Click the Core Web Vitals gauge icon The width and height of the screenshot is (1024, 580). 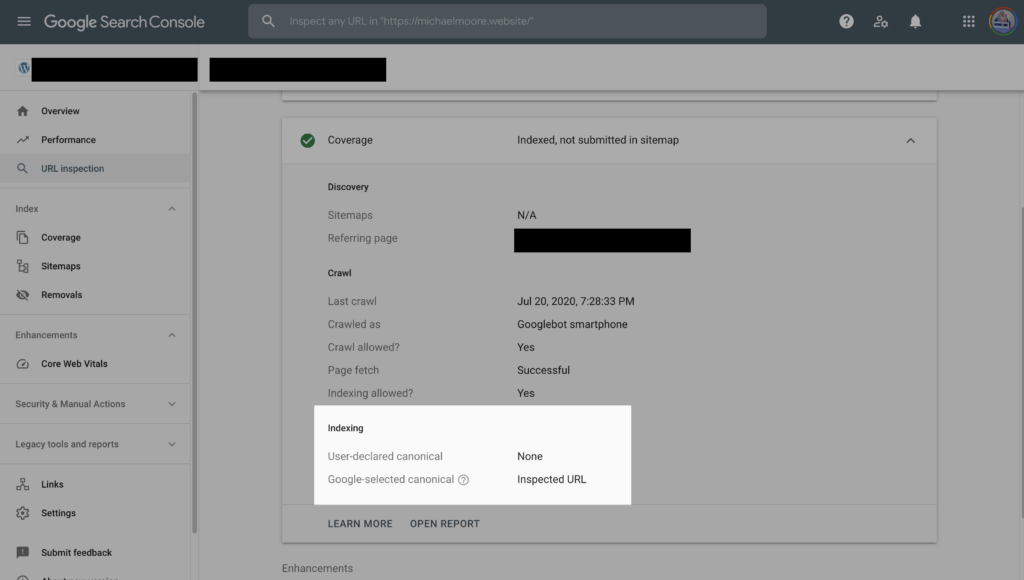(23, 364)
